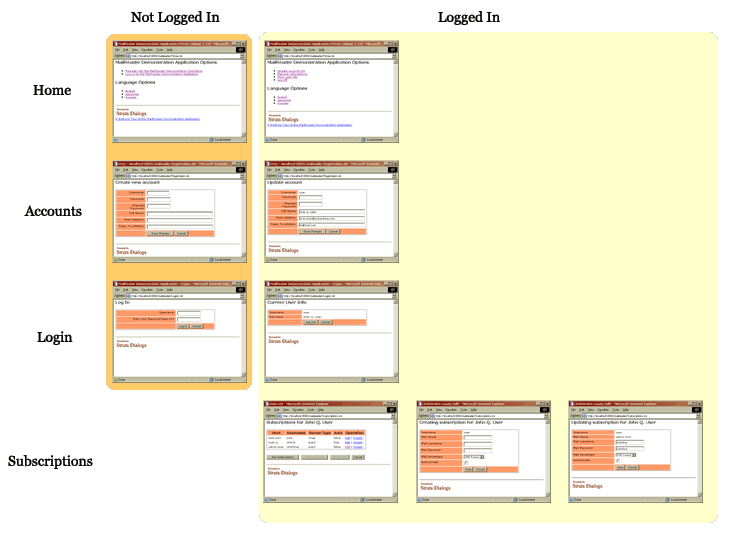Open address bar dropdown in Update account window
Image resolution: width=730 pixels, height=540 pixels.
pyautogui.click(x=394, y=176)
